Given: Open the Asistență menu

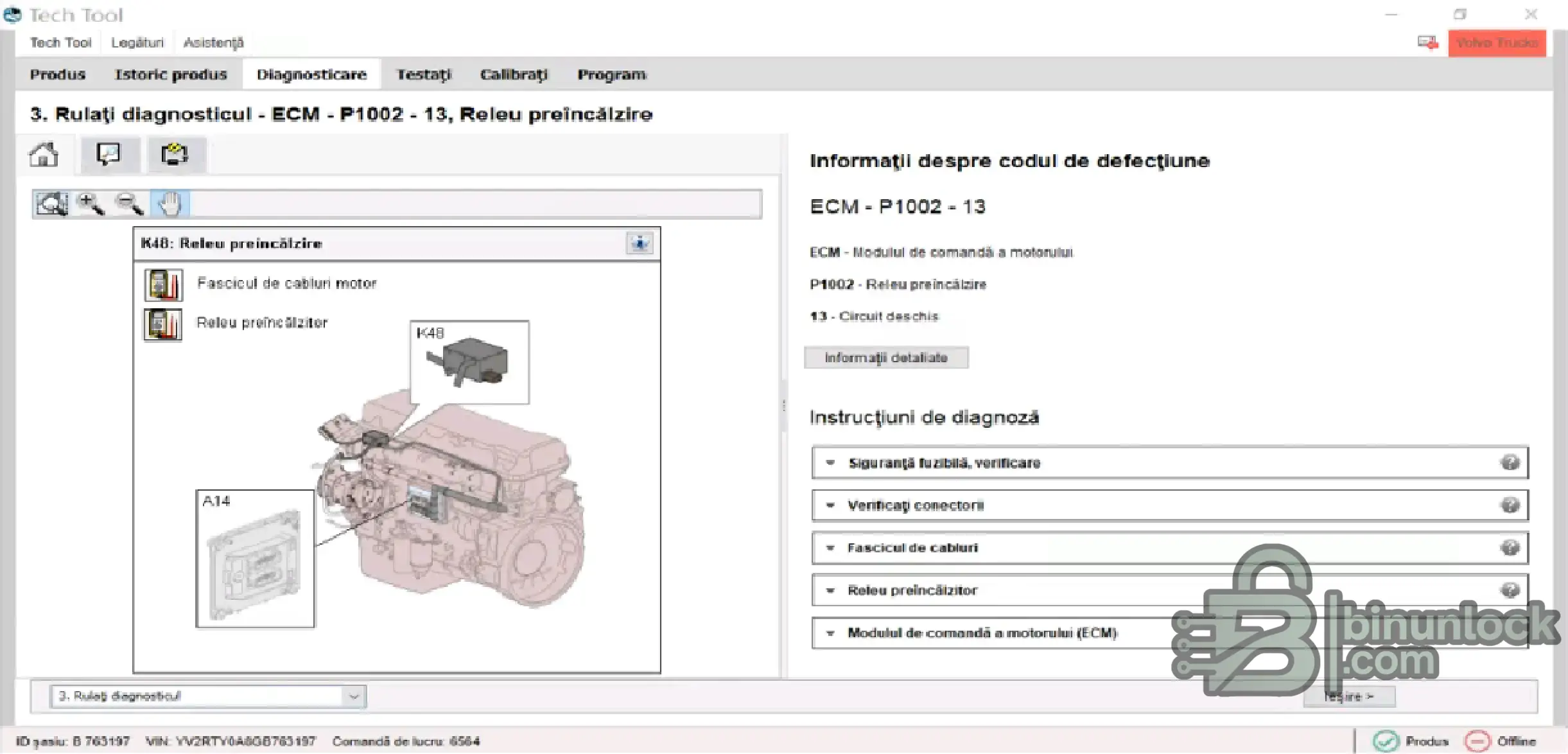Looking at the screenshot, I should tap(213, 43).
